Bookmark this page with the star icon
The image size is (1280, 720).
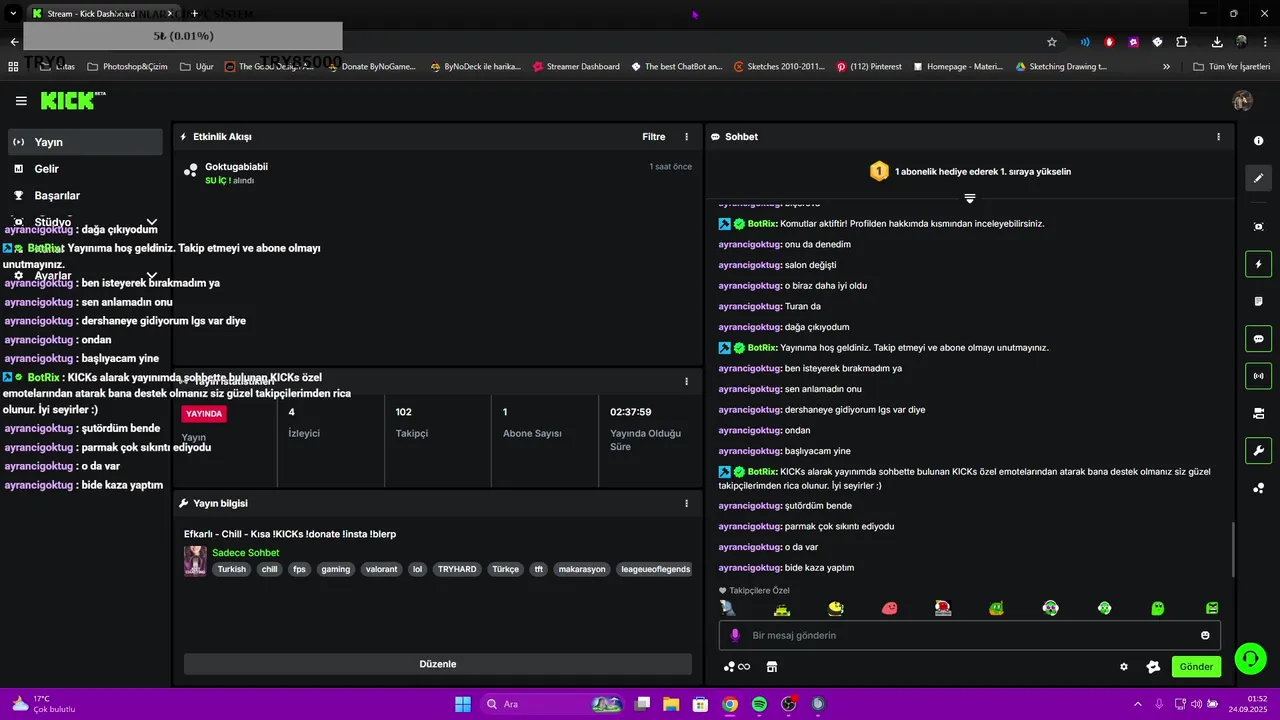click(1052, 42)
